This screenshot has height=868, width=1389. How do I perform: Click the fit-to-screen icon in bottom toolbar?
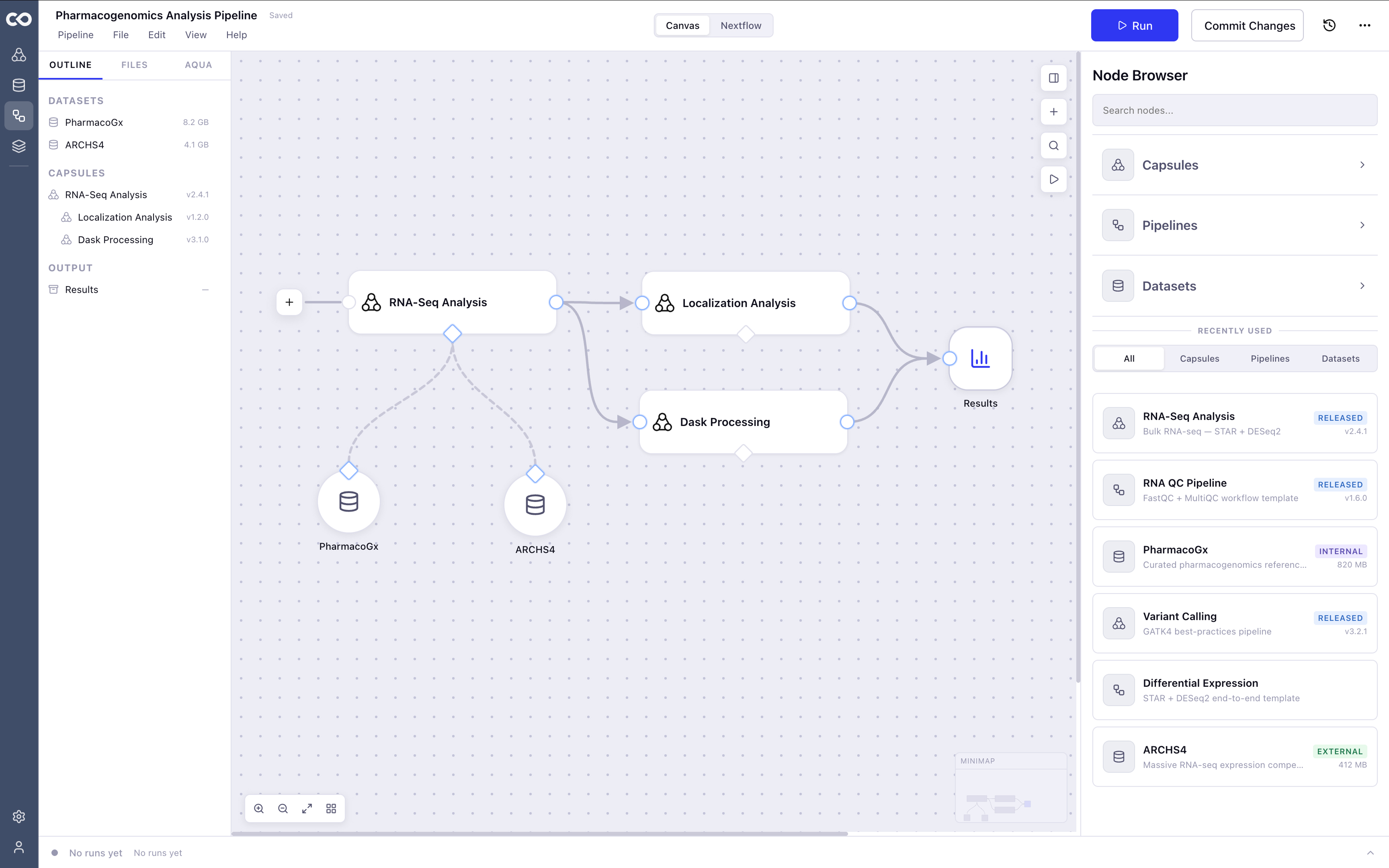[x=307, y=808]
